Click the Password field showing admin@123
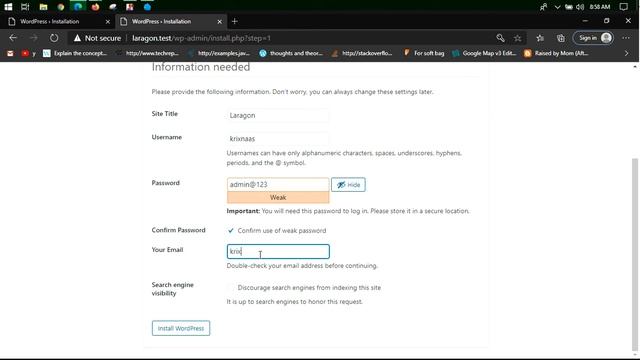Screen dimensions: 640x360 tap(278, 184)
